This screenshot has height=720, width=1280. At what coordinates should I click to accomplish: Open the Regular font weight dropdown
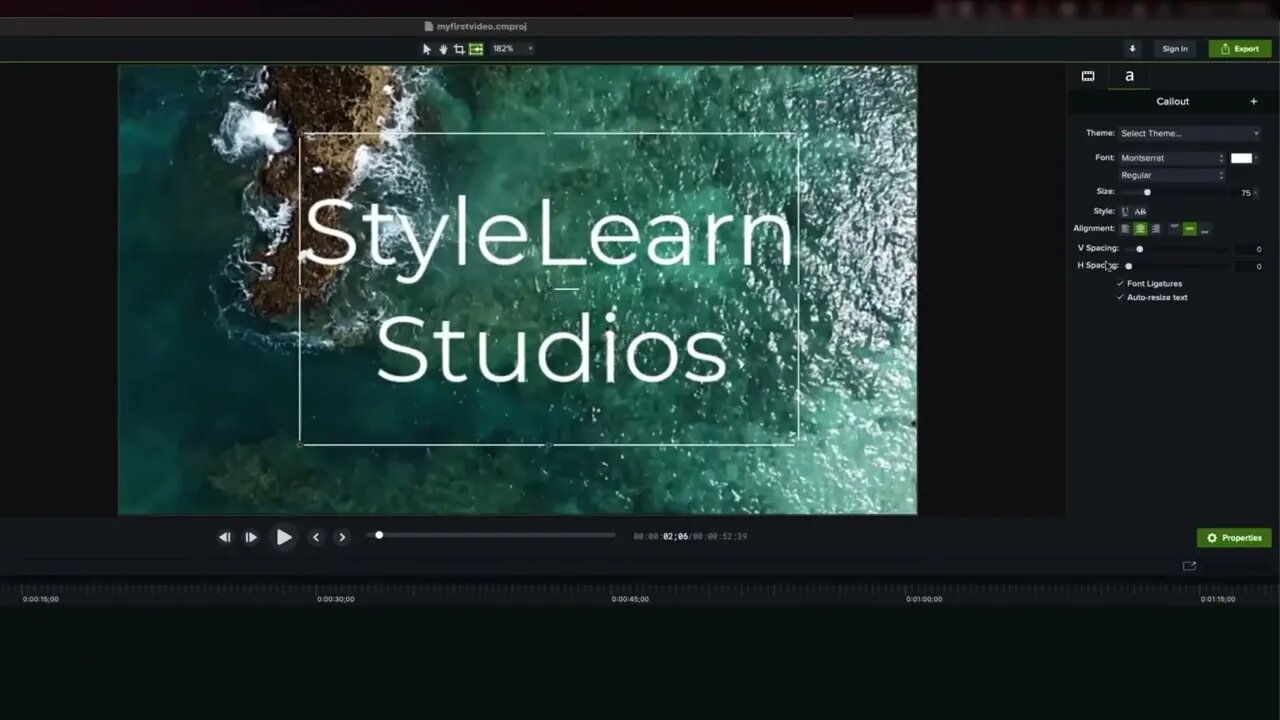[1171, 175]
